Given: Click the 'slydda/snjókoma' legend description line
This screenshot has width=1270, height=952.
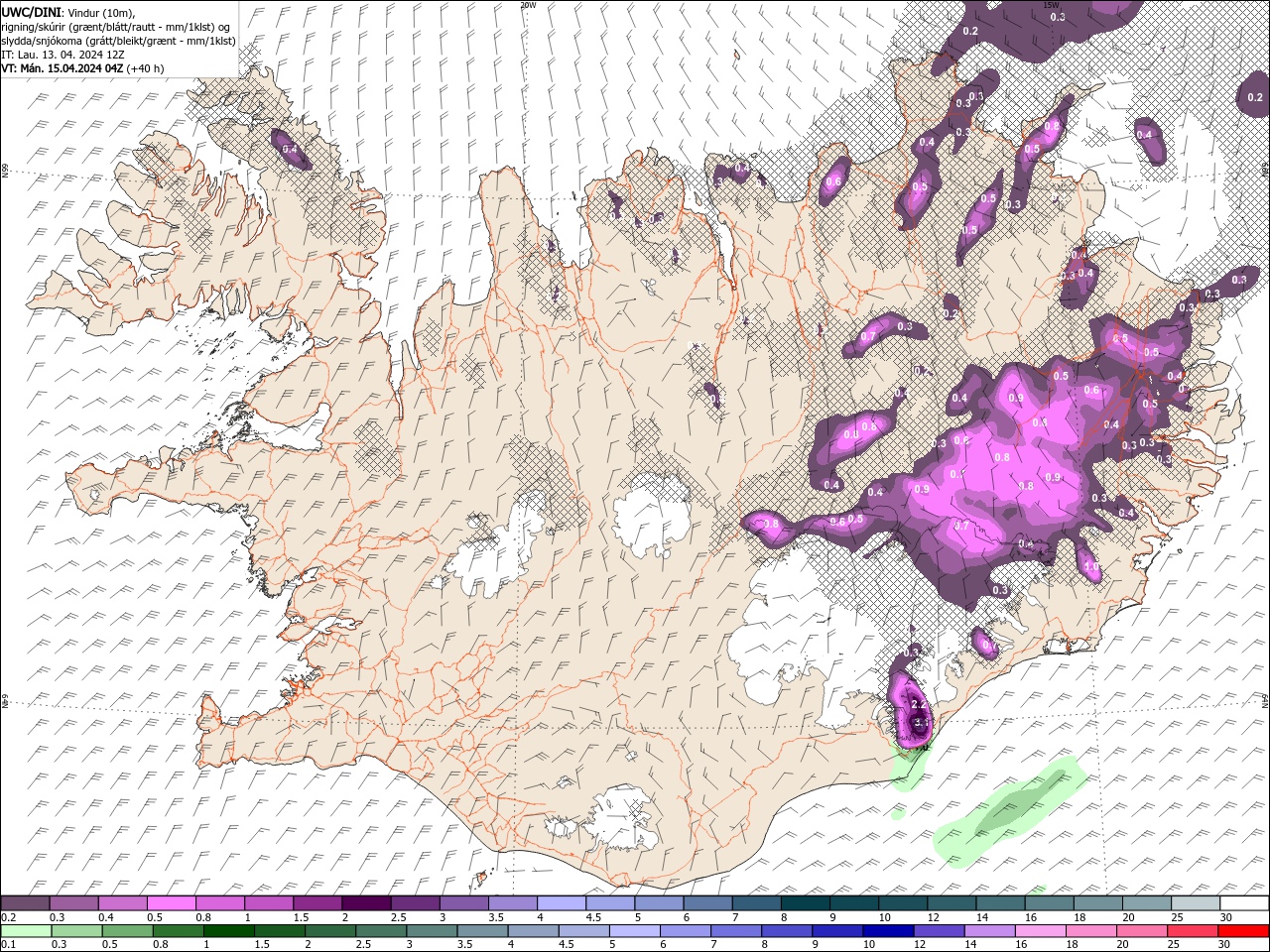Looking at the screenshot, I should [x=118, y=41].
